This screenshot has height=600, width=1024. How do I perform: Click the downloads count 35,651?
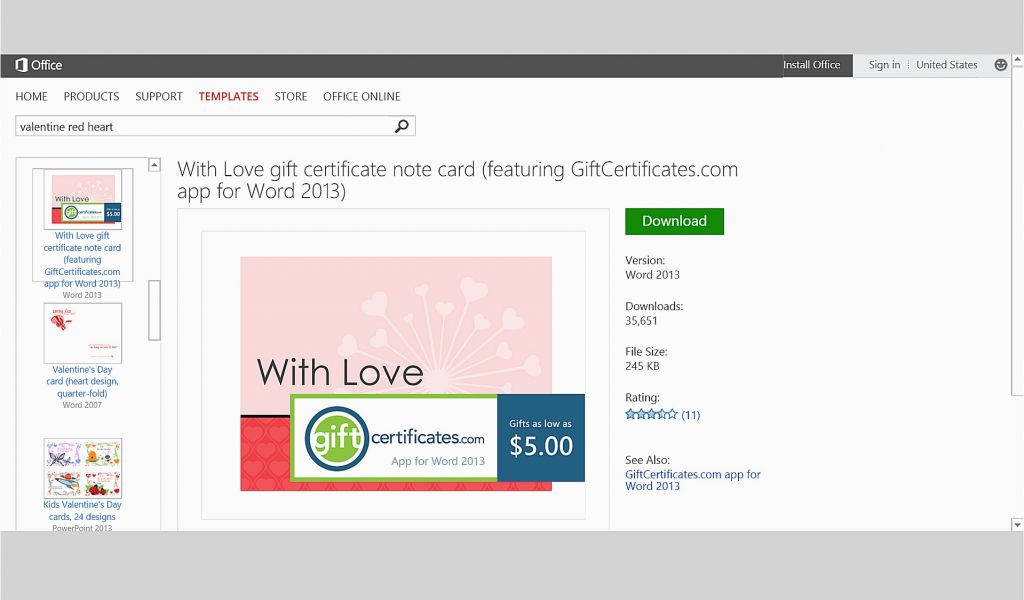pos(641,321)
